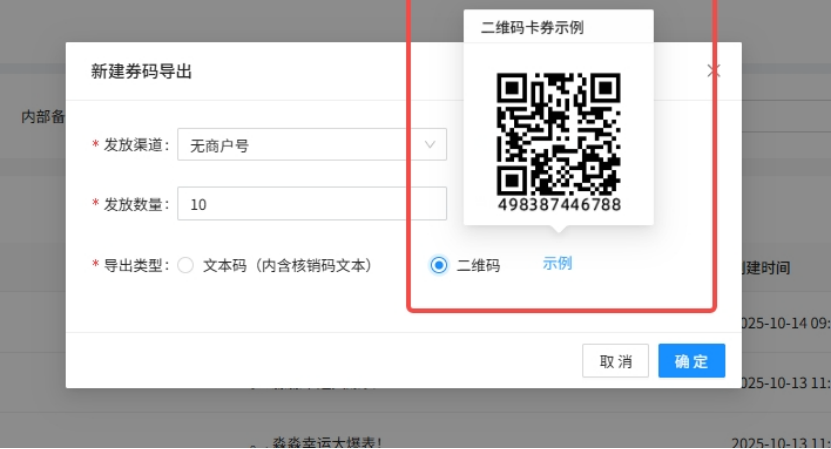Viewport: 831px width, 449px height.
Task: Select the 二维码 radio option
Action: [439, 265]
